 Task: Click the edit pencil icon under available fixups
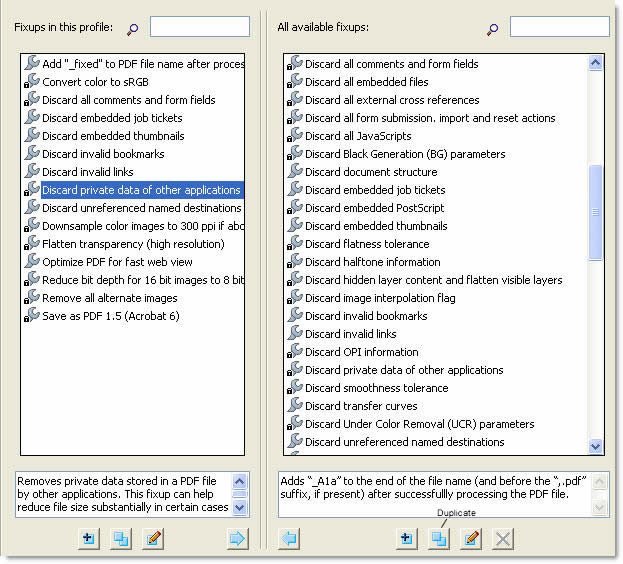471,538
